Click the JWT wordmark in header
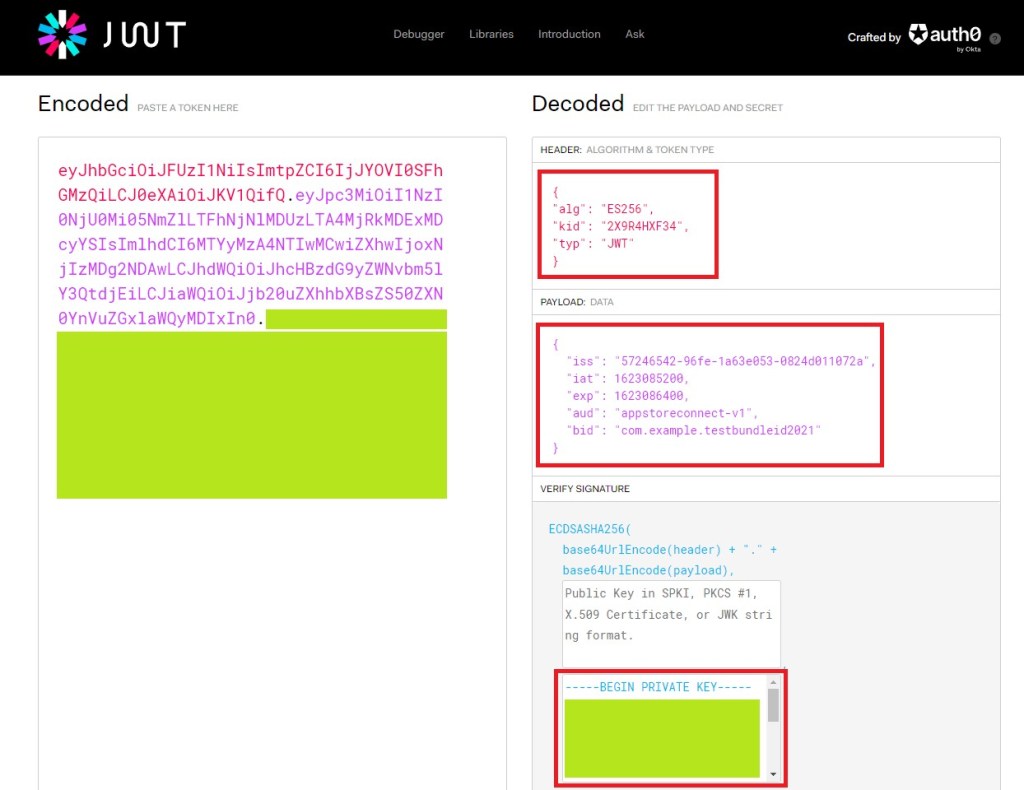Viewport: 1024px width, 790px height. [144, 35]
